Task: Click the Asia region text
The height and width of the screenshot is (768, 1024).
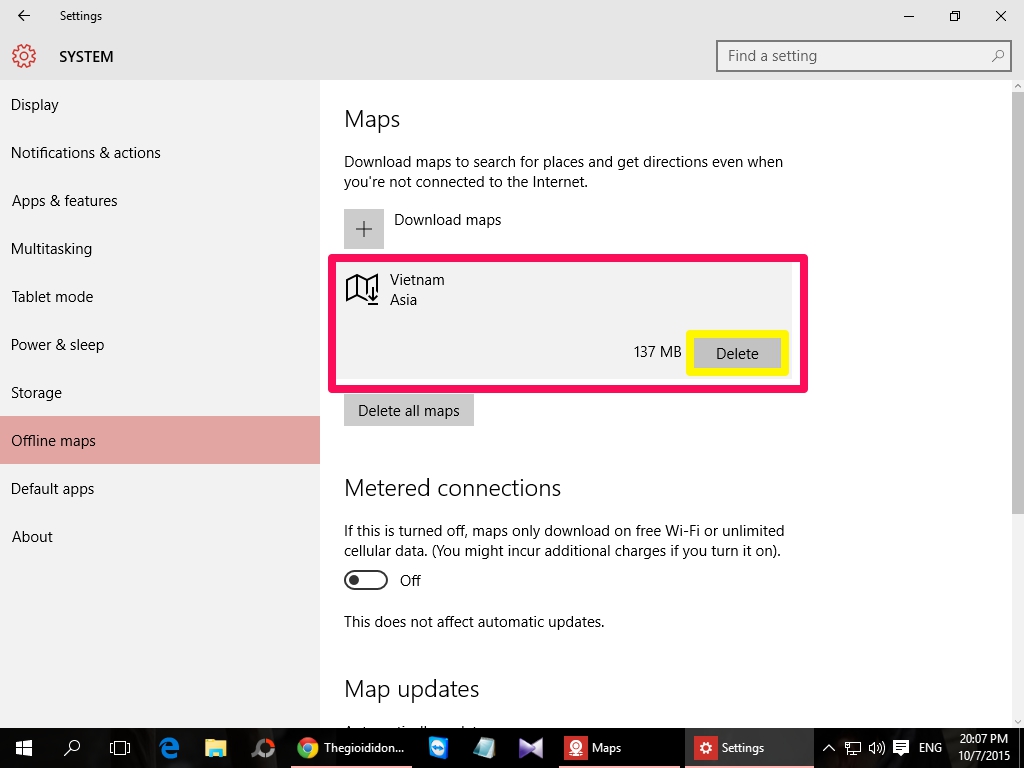Action: click(403, 300)
